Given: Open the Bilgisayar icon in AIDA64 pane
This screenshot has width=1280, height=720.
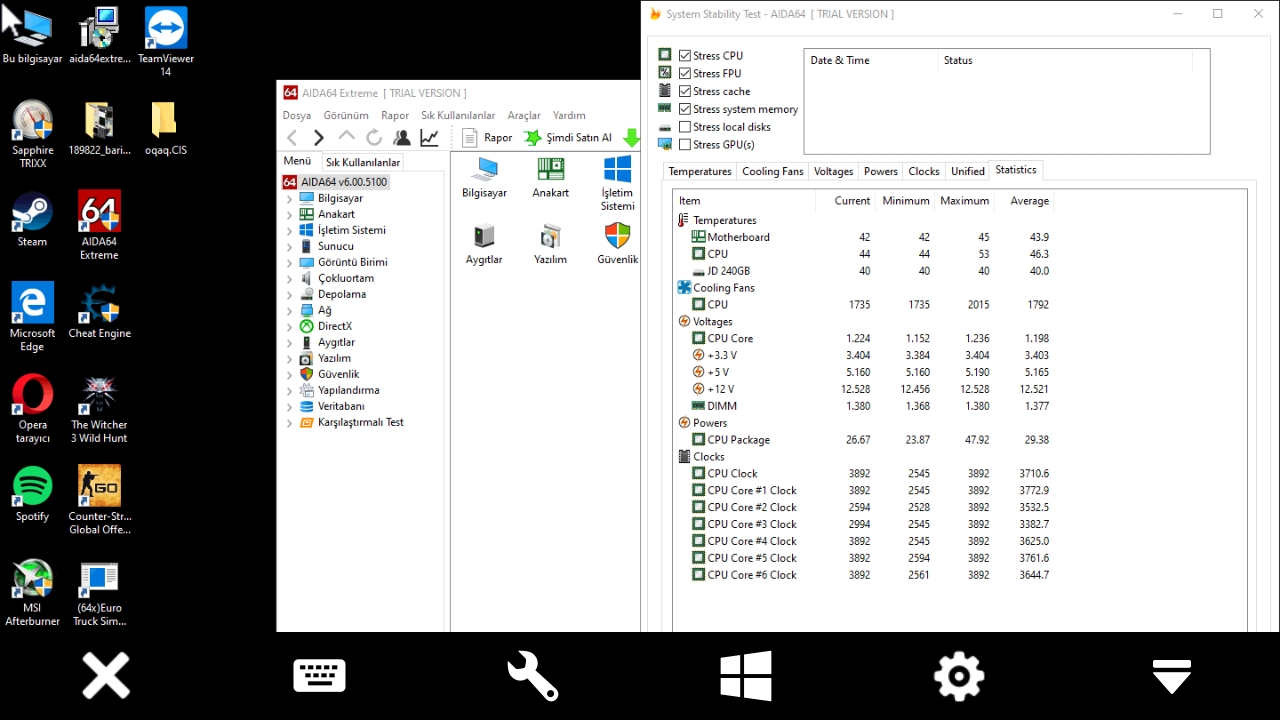Looking at the screenshot, I should click(485, 177).
